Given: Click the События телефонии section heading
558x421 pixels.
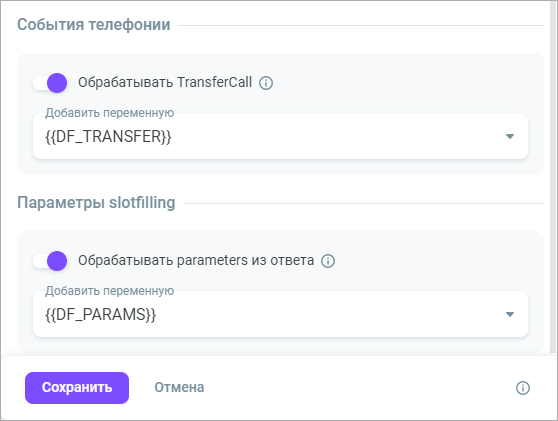Looking at the screenshot, I should (94, 25).
